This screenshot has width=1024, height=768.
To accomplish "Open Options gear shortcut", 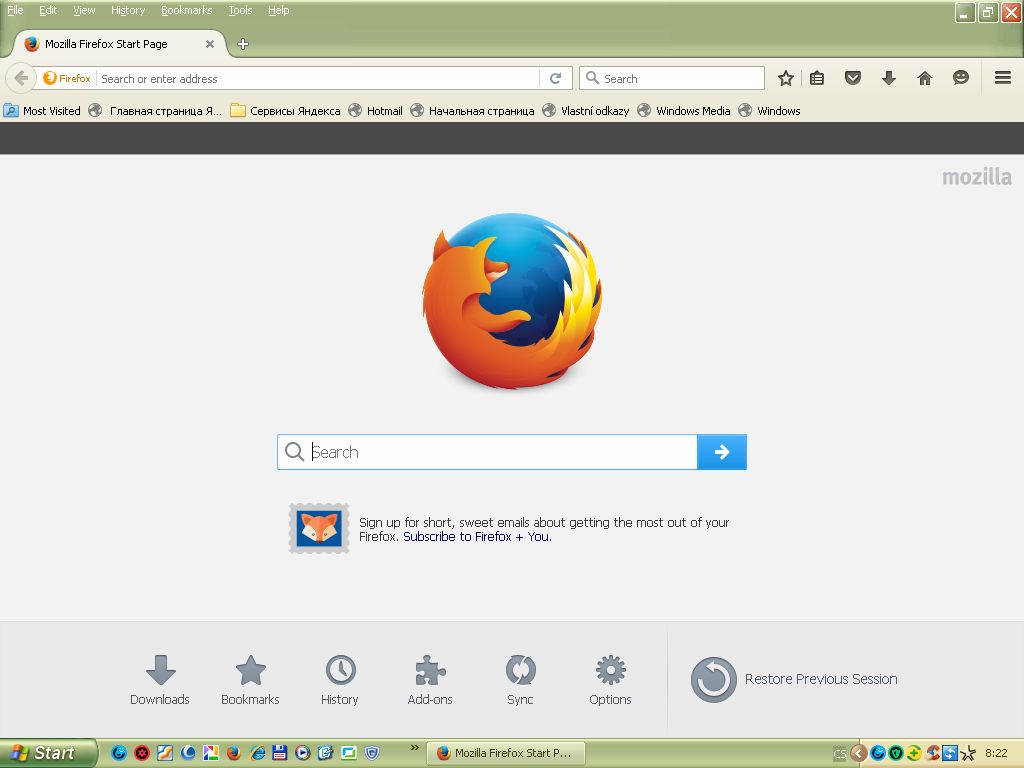I will (610, 680).
